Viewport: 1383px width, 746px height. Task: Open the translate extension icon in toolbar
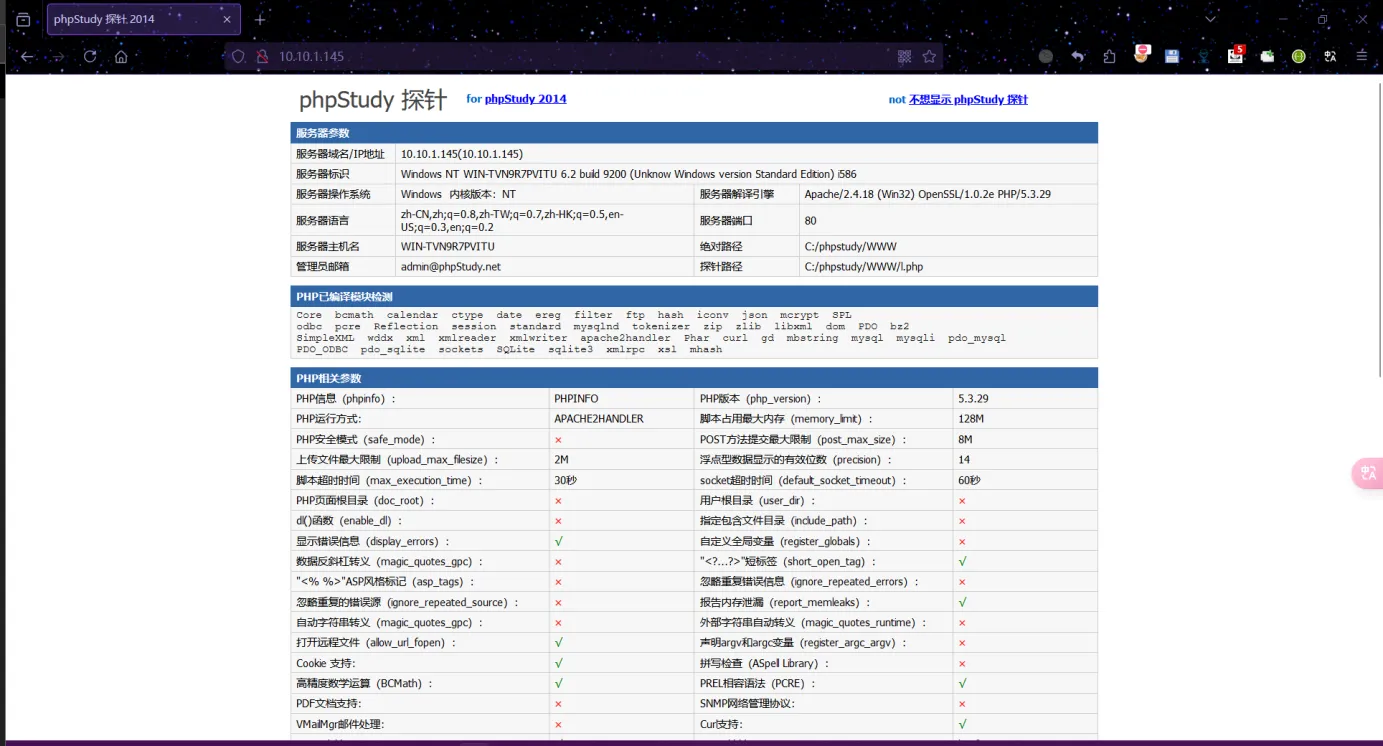1330,57
